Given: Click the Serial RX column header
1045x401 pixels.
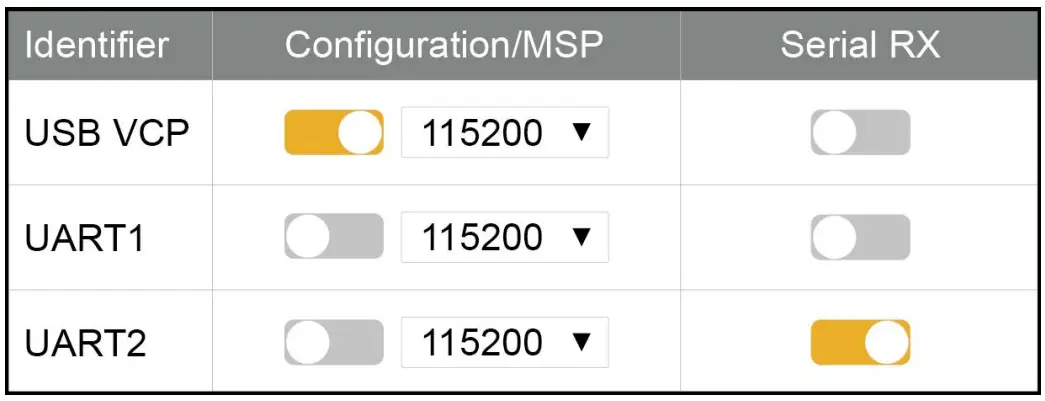Looking at the screenshot, I should [x=860, y=46].
